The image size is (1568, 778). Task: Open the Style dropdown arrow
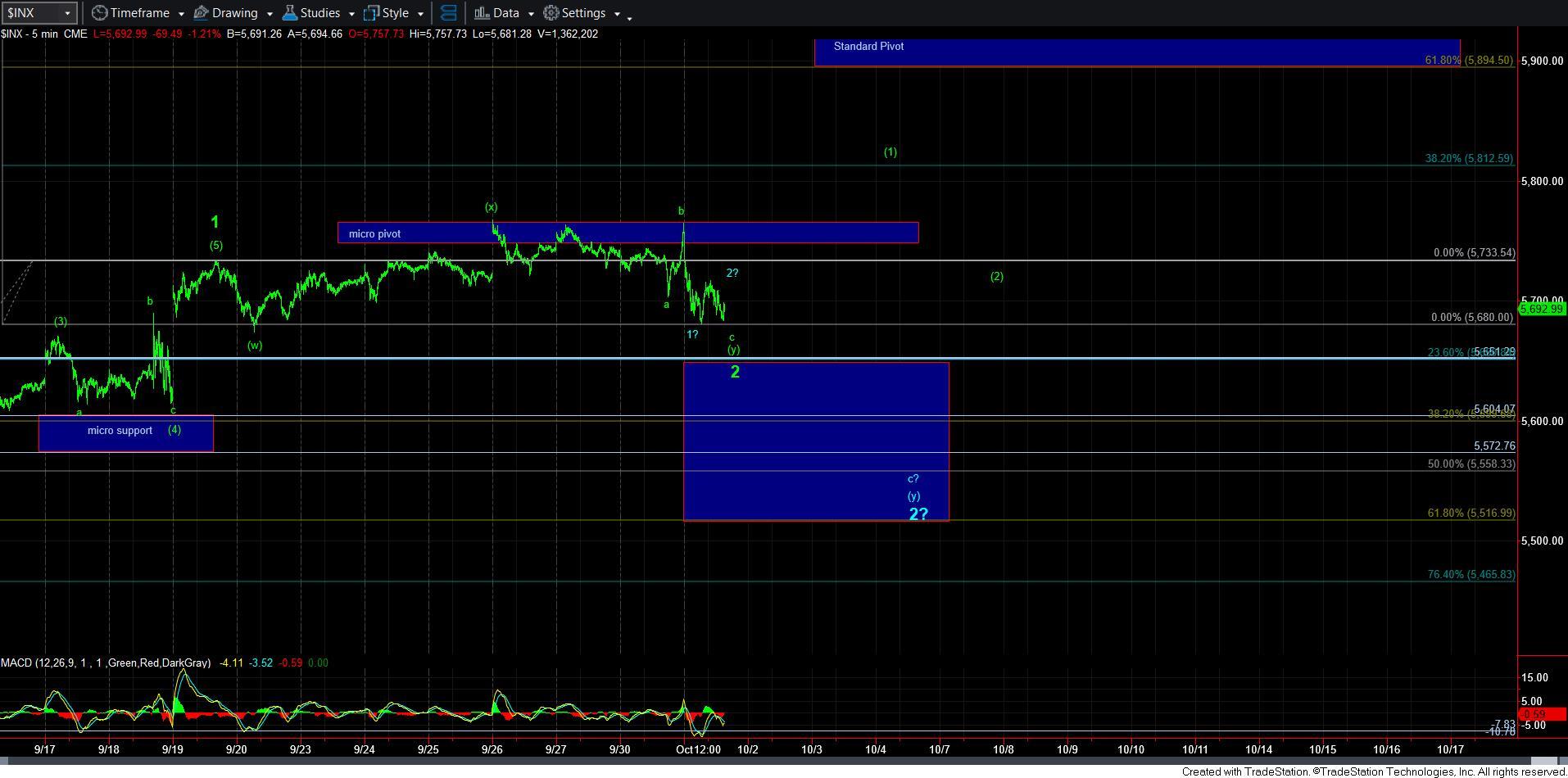(420, 14)
